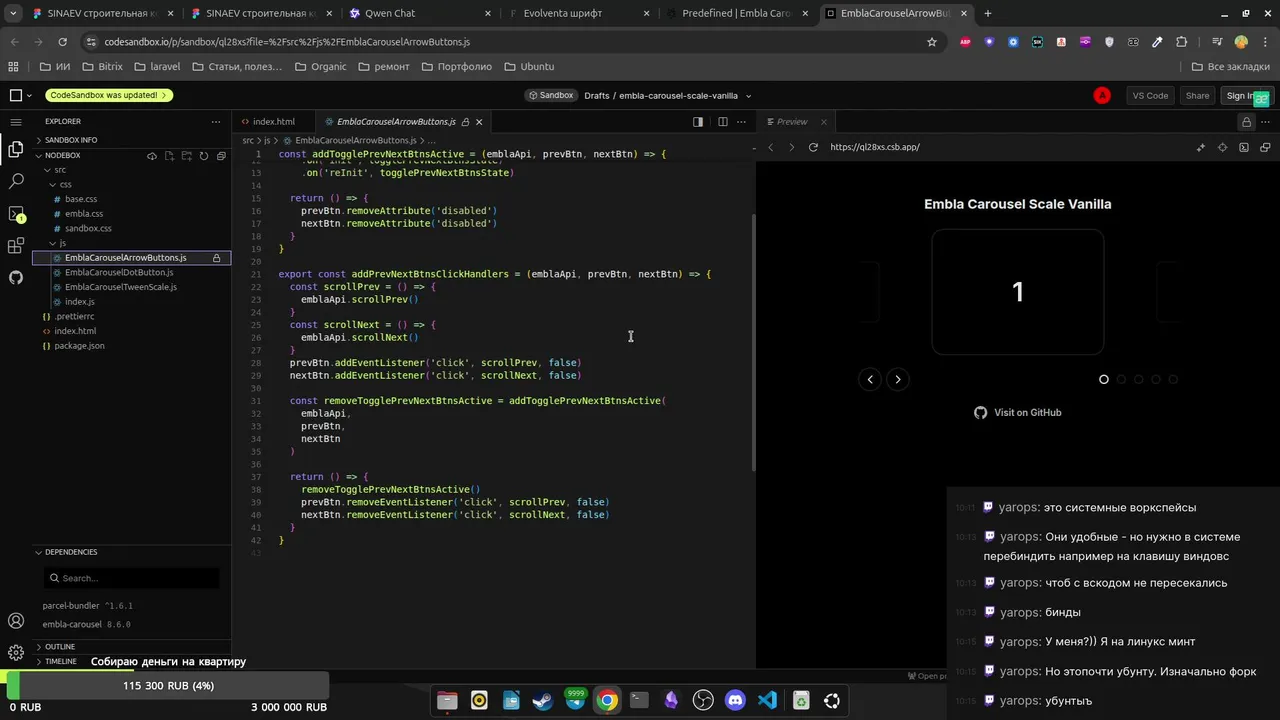The height and width of the screenshot is (720, 1280).
Task: Open package.json in the file tree
Action: pyautogui.click(x=79, y=346)
